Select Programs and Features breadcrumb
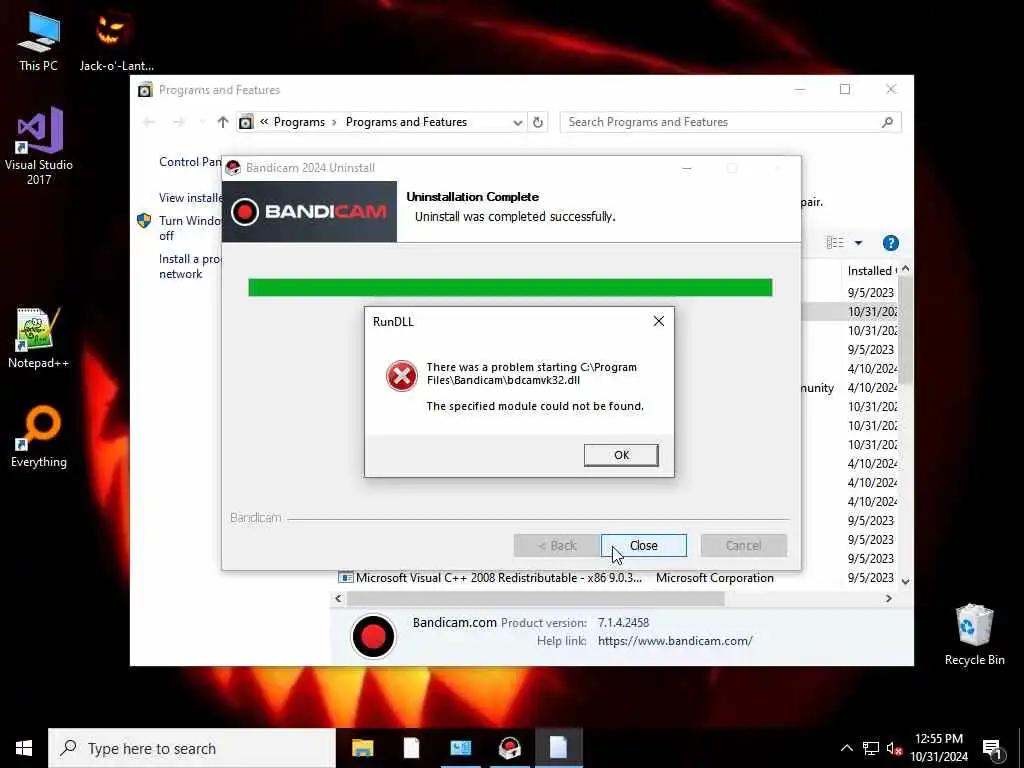 [x=406, y=122]
